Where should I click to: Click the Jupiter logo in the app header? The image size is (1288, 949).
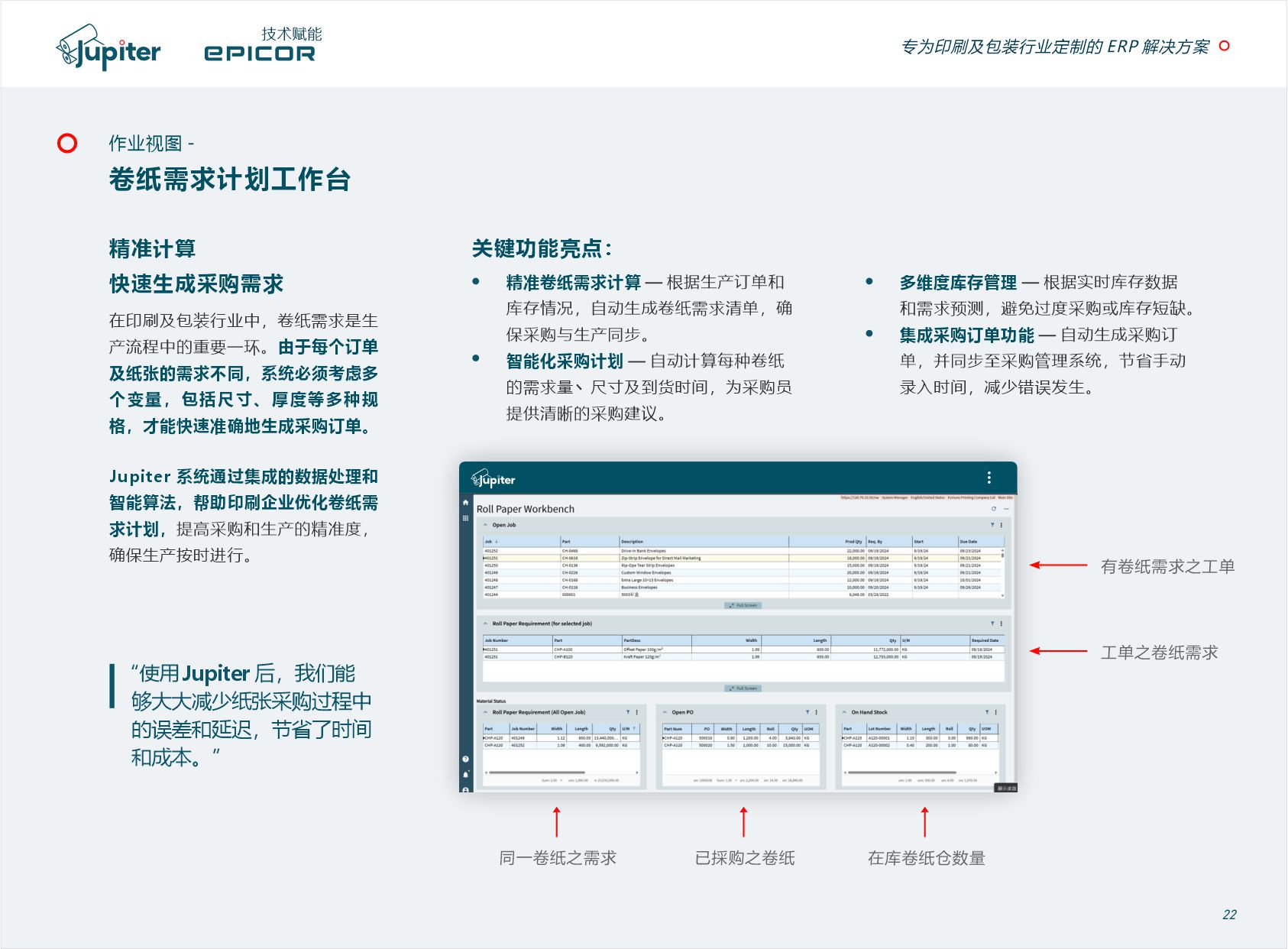(494, 479)
